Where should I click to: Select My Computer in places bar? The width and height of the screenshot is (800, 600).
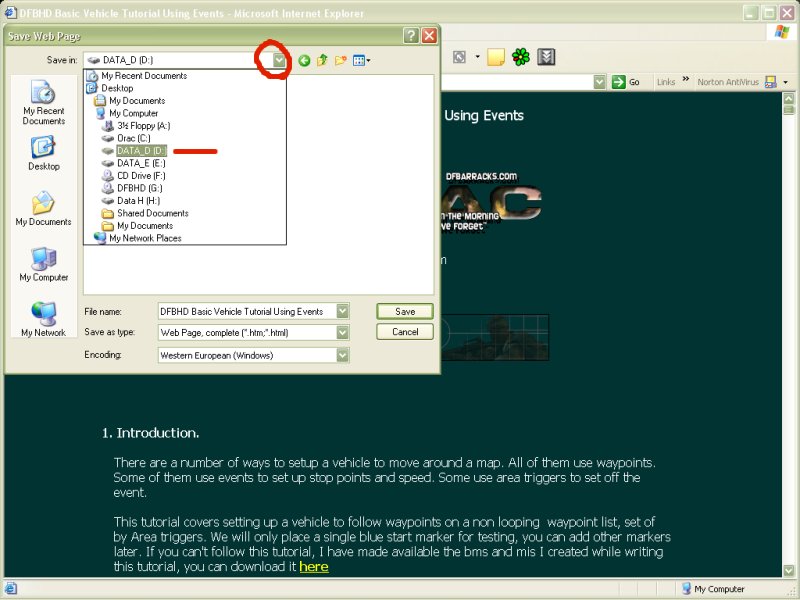tap(43, 264)
